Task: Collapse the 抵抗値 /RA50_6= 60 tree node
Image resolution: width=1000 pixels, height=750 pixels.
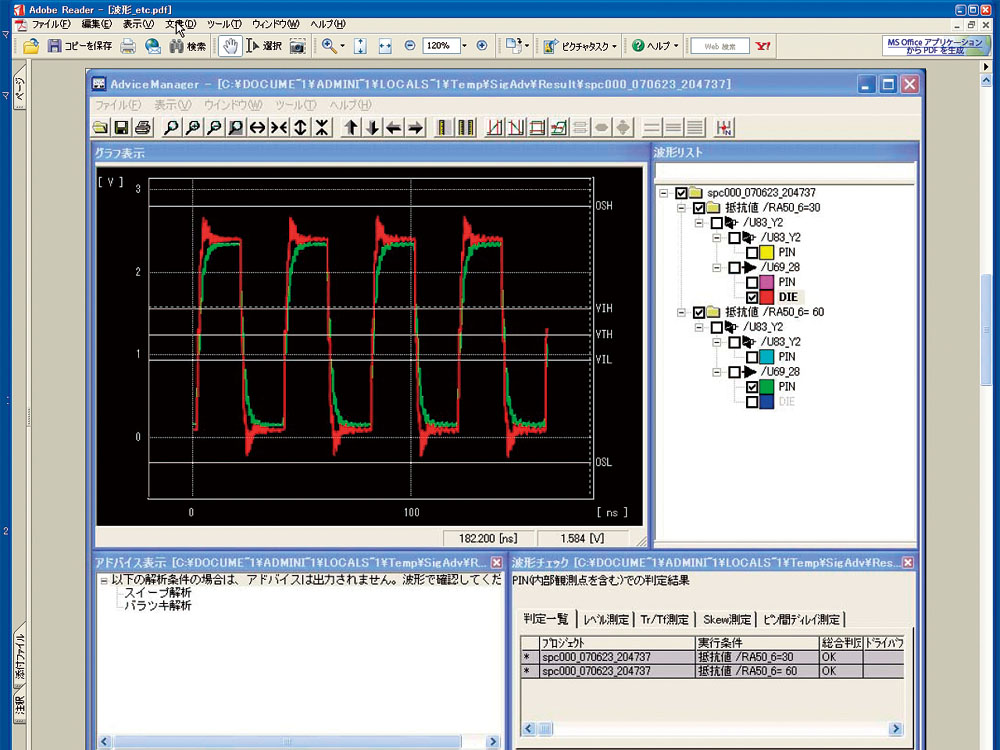Action: pos(681,312)
